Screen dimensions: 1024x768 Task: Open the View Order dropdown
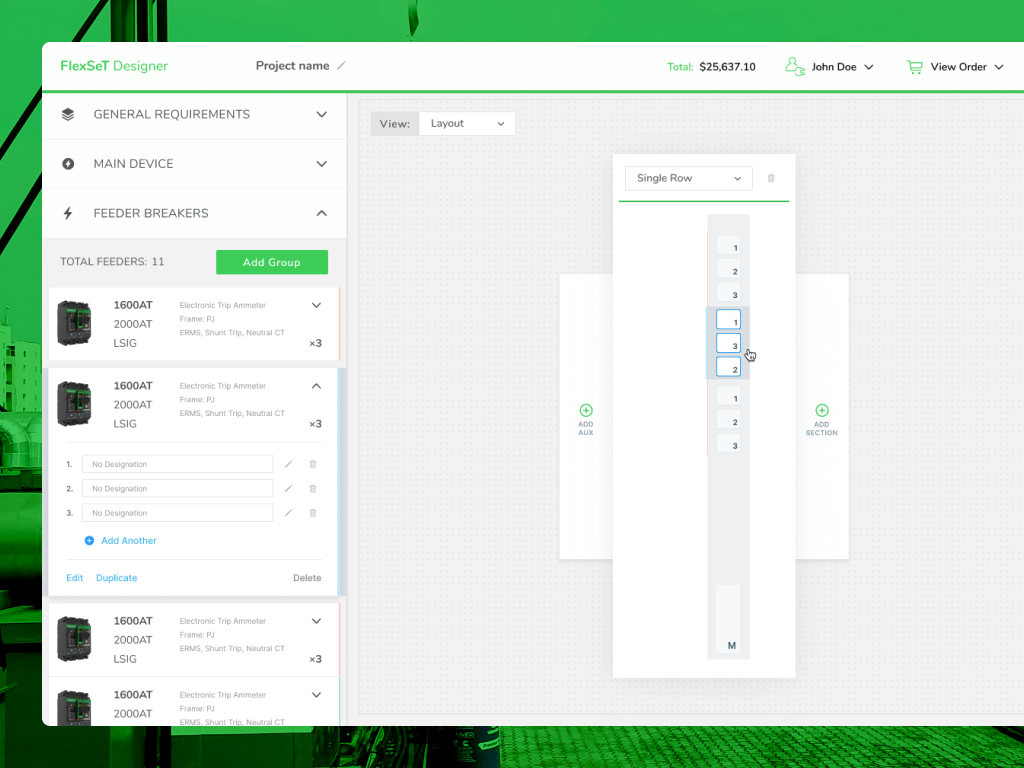click(x=967, y=67)
